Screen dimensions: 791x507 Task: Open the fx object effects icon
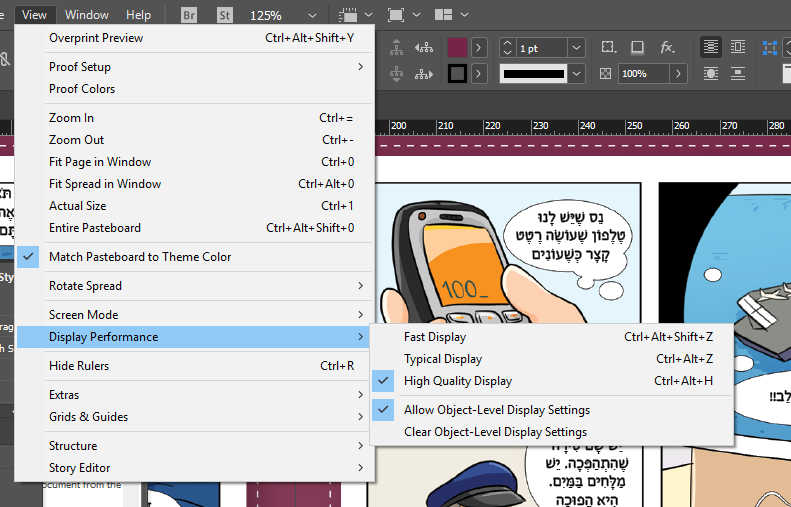point(667,48)
